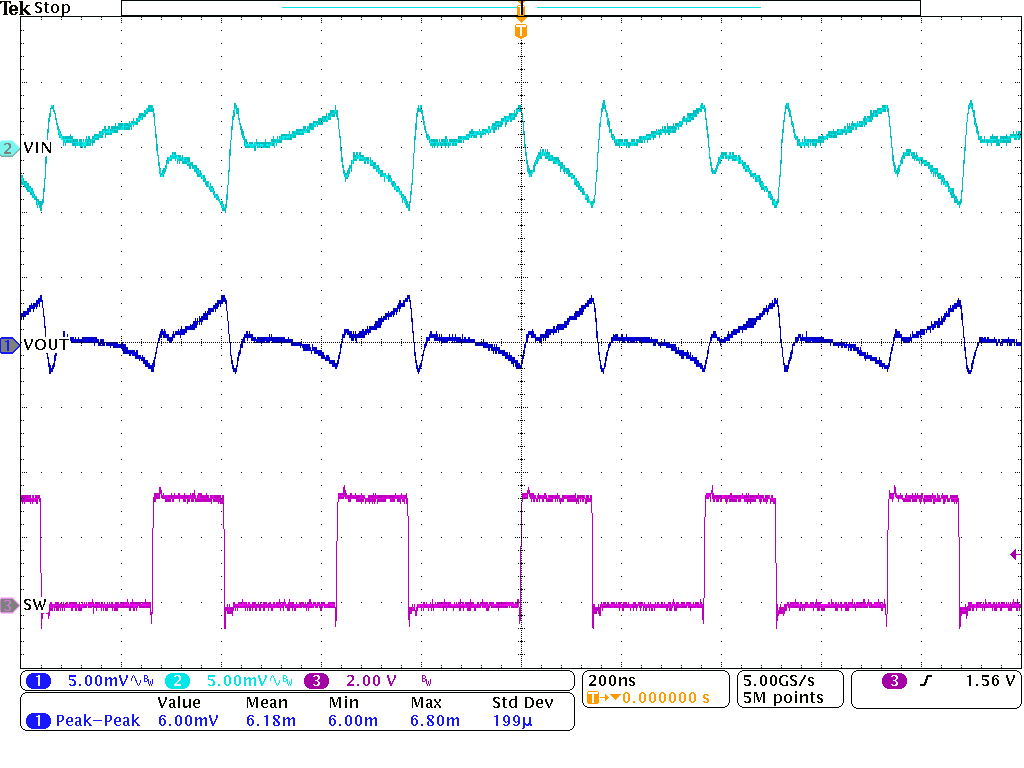This screenshot has width=1024, height=768.
Task: Open the Channel 3 2.00 V scale readout
Action: (369, 679)
